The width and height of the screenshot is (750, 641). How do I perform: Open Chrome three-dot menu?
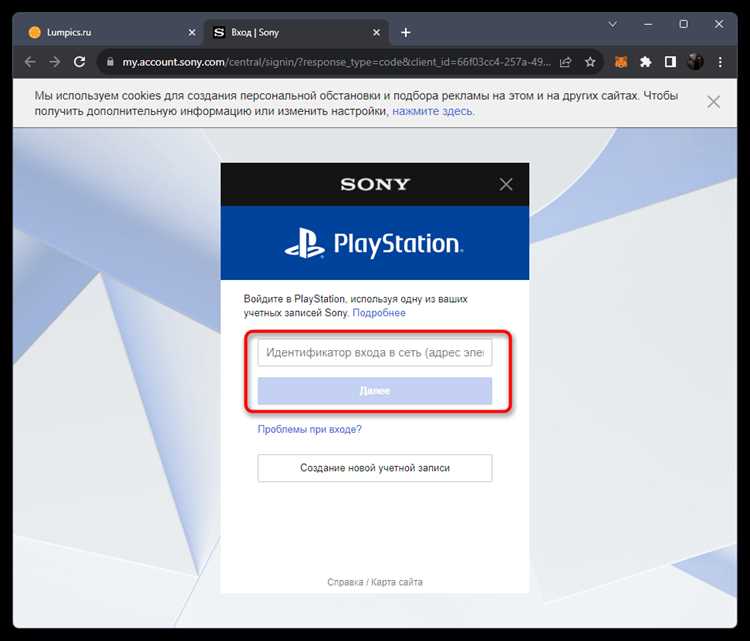pyautogui.click(x=720, y=62)
